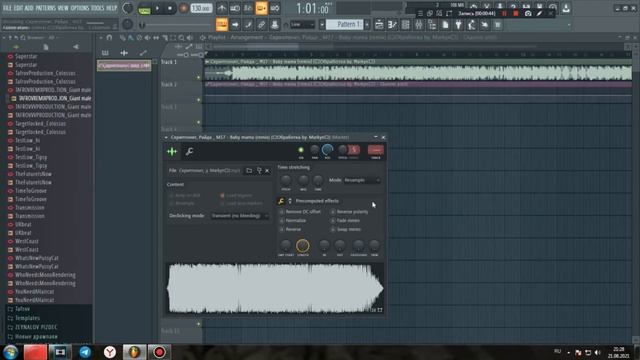Adjust the highlighted LENGTH knob

coord(302,245)
